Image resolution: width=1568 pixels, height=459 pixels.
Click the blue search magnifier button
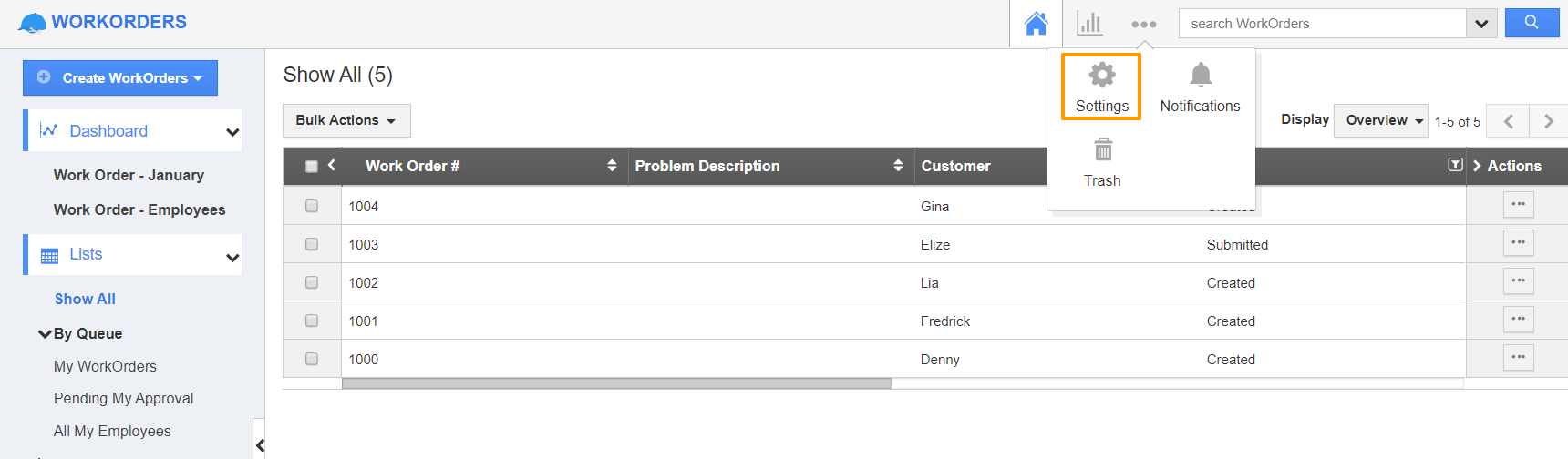(x=1532, y=23)
